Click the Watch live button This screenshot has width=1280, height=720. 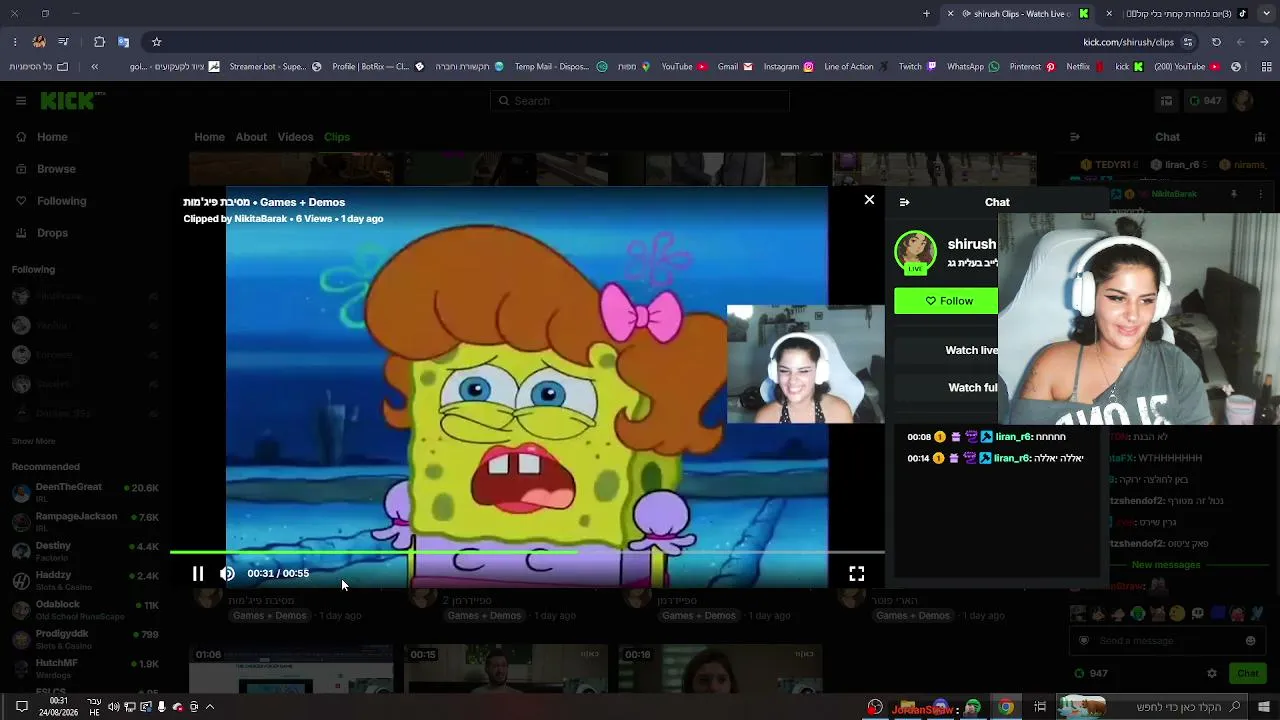(x=946, y=350)
